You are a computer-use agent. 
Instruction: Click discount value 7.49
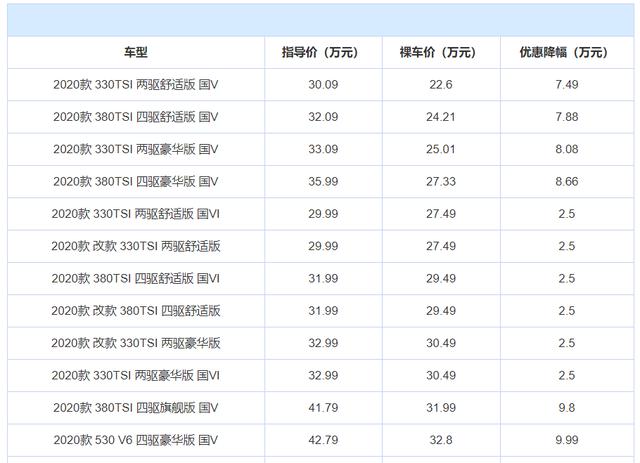[x=567, y=85]
